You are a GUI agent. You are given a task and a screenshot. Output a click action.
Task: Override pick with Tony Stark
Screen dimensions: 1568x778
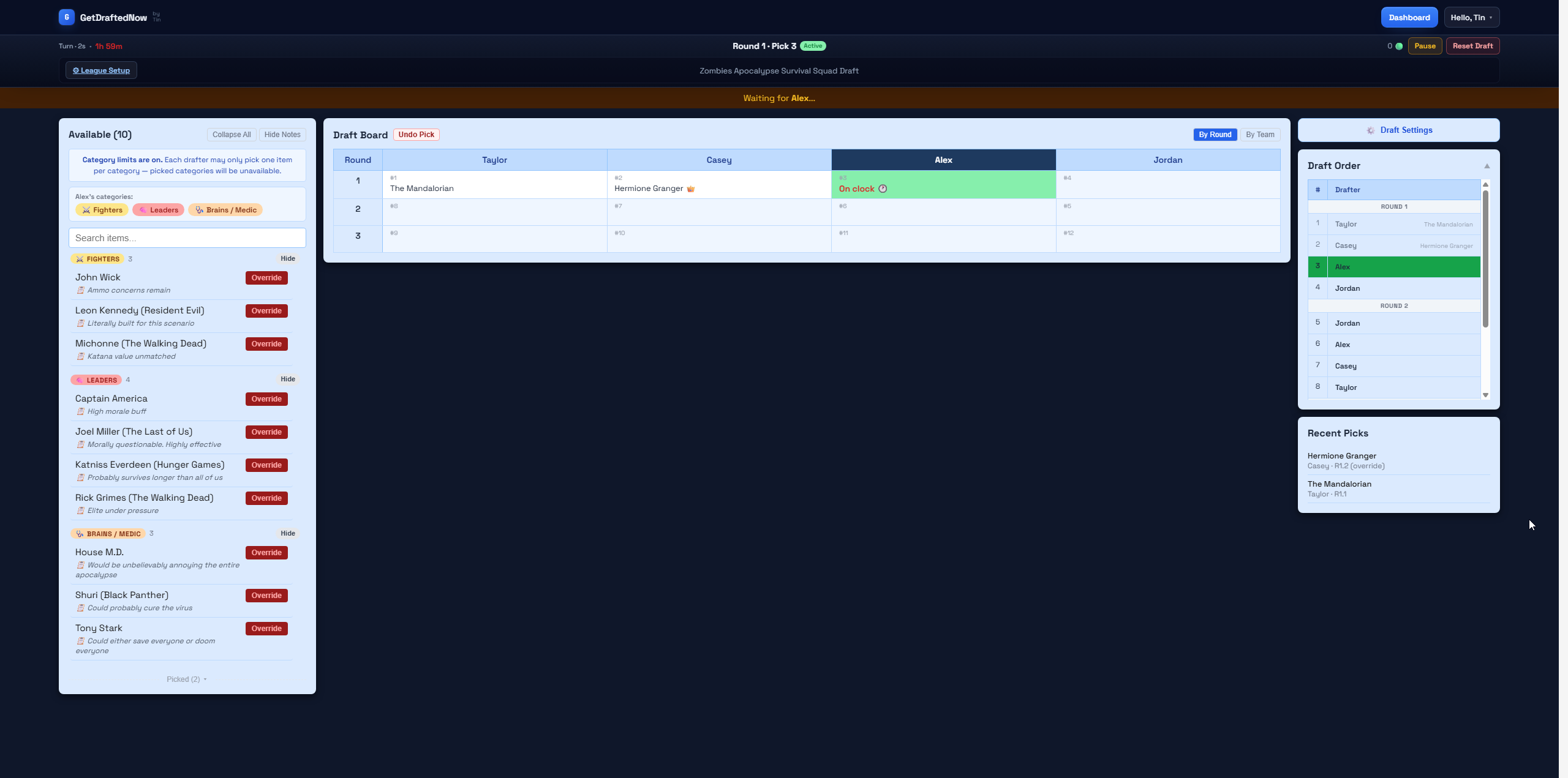pos(266,629)
